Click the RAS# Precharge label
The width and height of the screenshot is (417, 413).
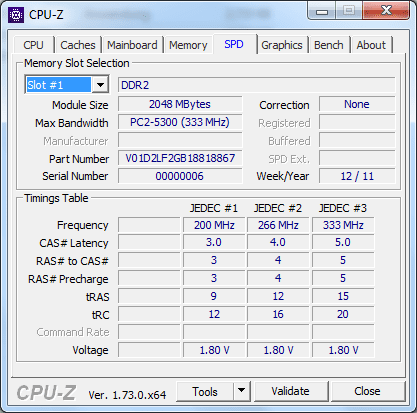click(x=68, y=279)
